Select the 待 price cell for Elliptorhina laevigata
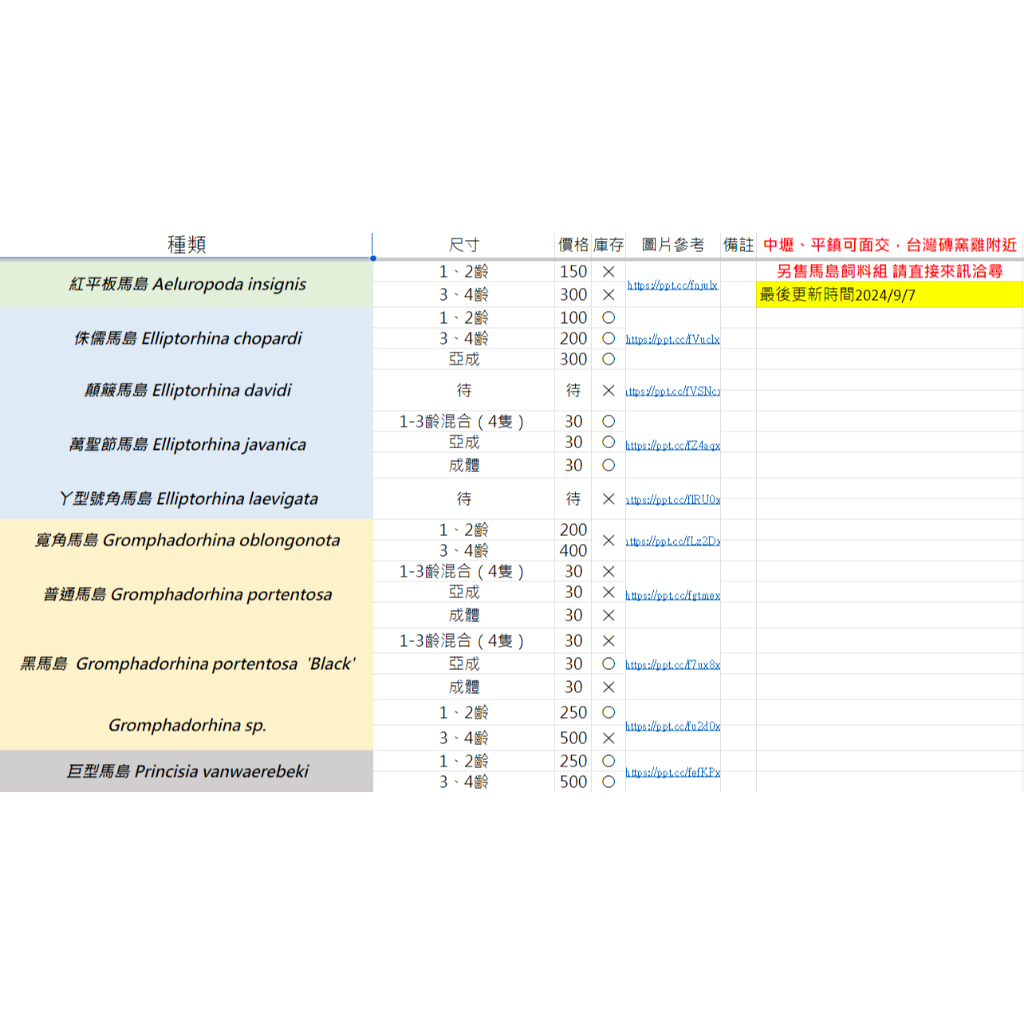This screenshot has width=1024, height=1024. pos(573,499)
